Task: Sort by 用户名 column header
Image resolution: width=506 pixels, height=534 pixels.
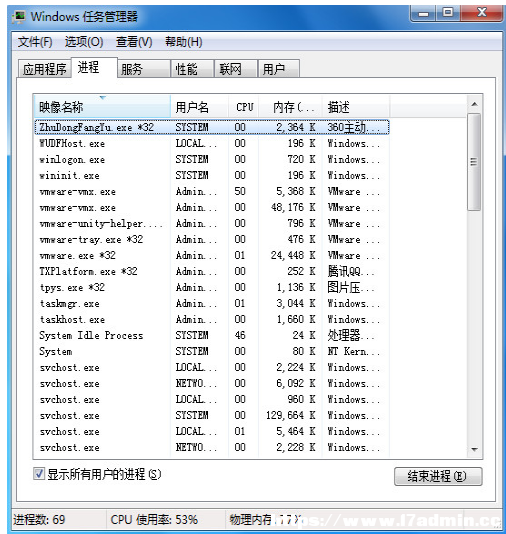Action: click(199, 107)
